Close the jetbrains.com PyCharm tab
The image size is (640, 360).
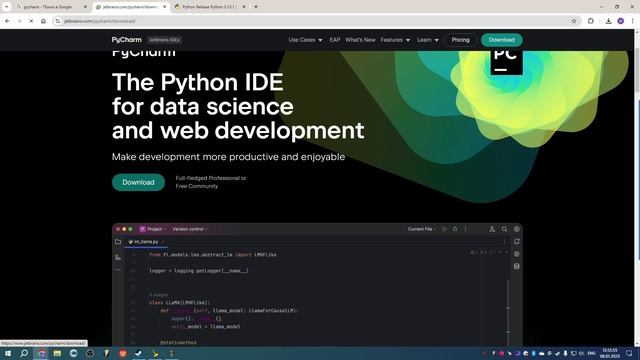tap(164, 7)
